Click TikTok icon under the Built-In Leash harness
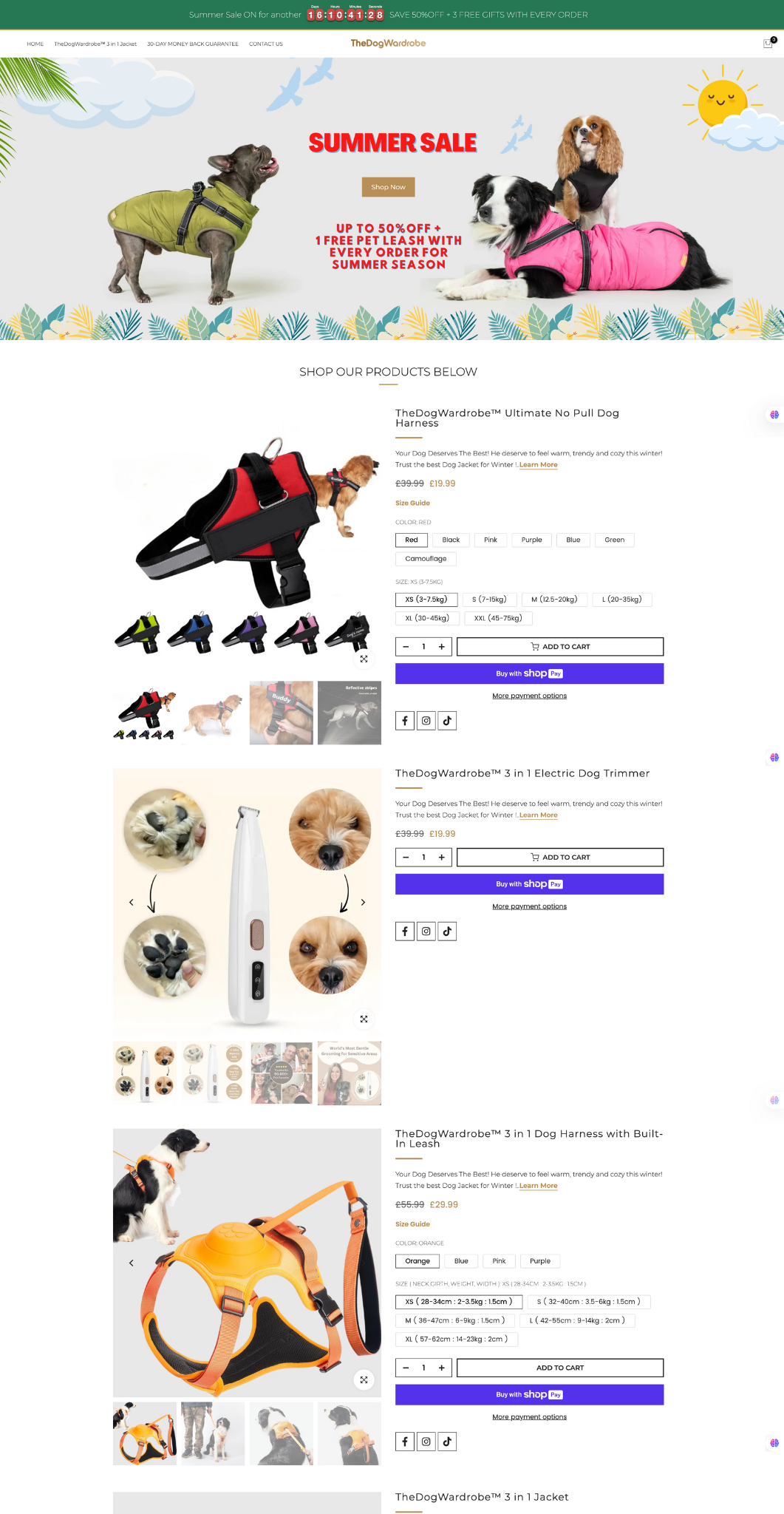The width and height of the screenshot is (784, 1514). tap(447, 1442)
